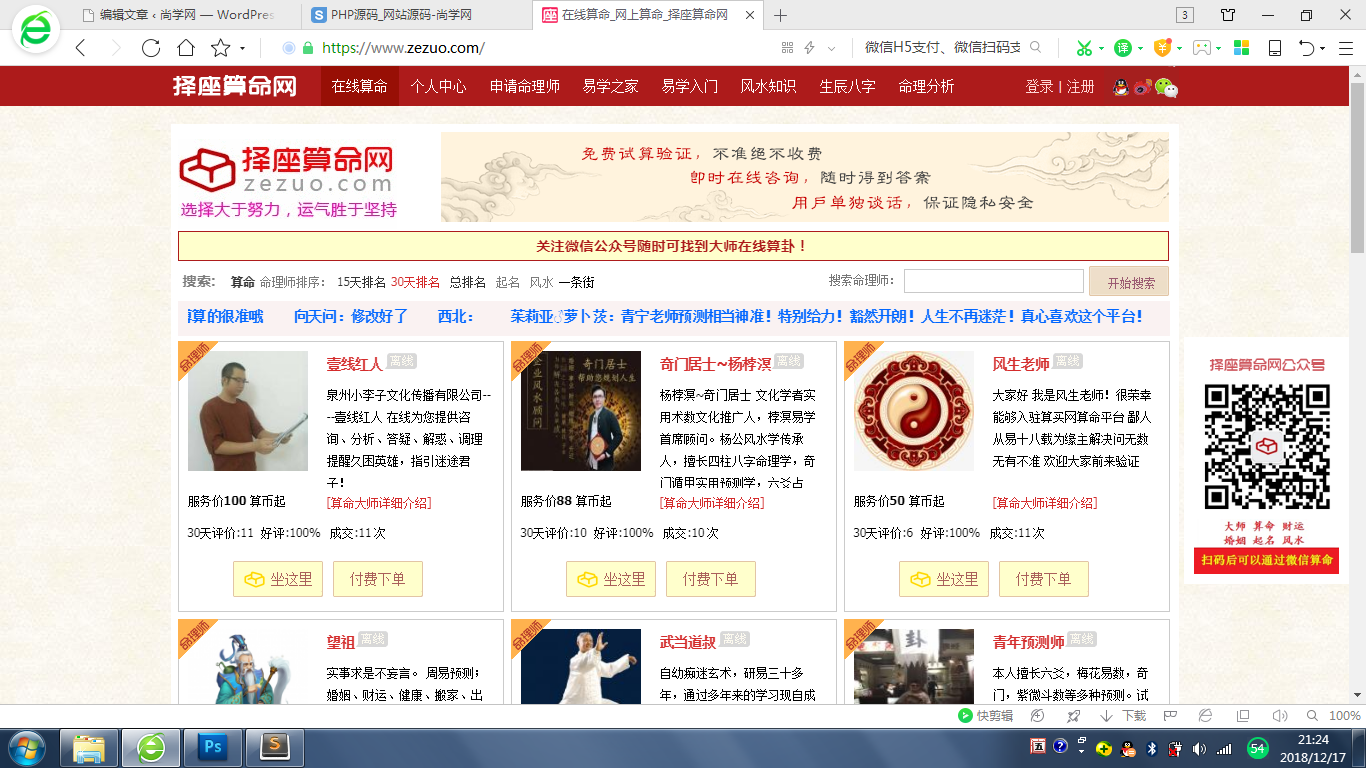1366x768 pixels.
Task: Click the scissors screenshot tool icon
Action: (1084, 48)
